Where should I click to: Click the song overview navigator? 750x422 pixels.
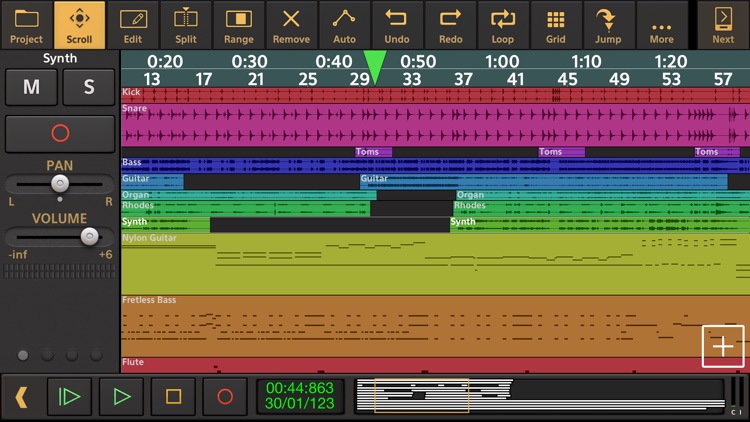click(x=540, y=396)
